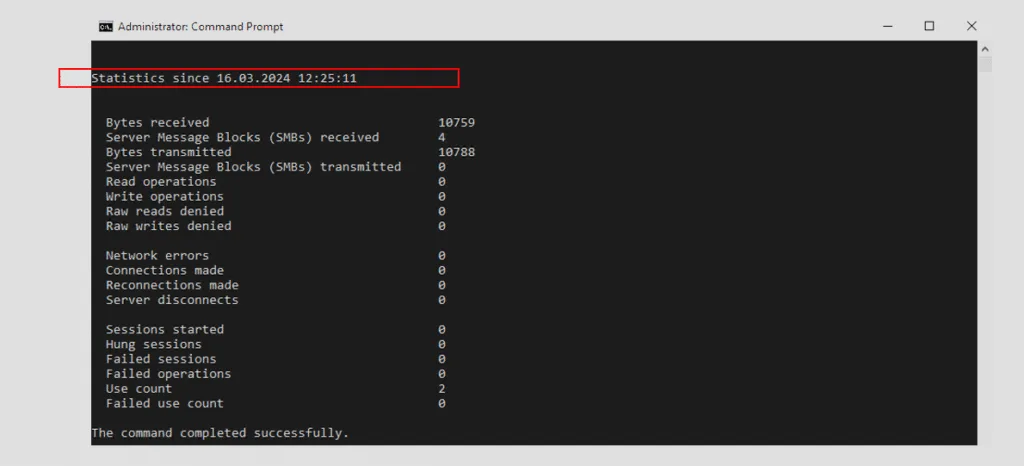Click the 10788 bytes transmitted value
Viewport: 1024px width, 466px height.
pyautogui.click(x=456, y=152)
